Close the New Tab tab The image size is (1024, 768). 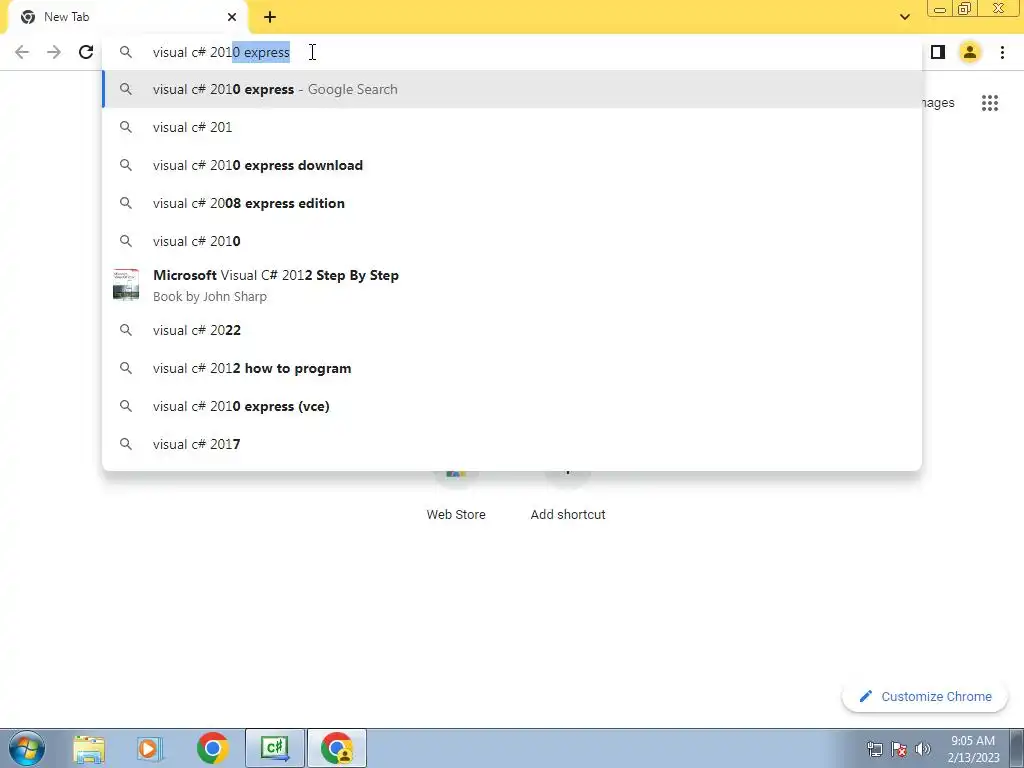(x=232, y=17)
